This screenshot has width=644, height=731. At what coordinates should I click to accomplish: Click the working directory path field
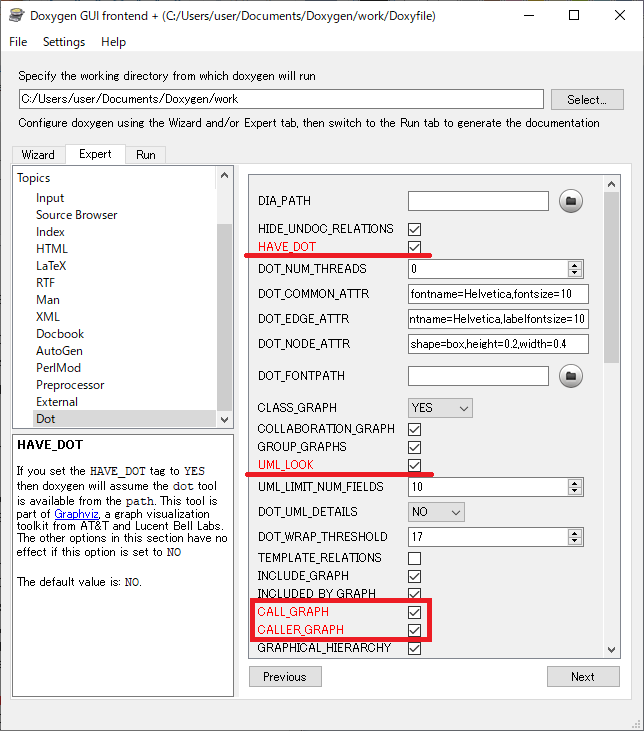pyautogui.click(x=280, y=99)
